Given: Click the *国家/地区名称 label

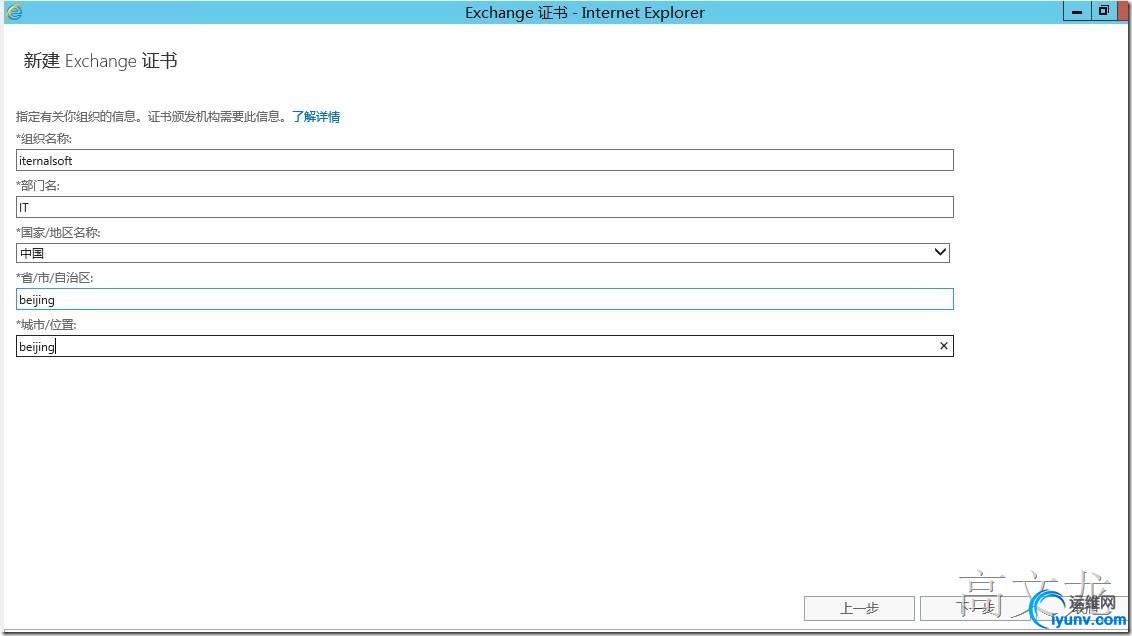Looking at the screenshot, I should coord(58,232).
